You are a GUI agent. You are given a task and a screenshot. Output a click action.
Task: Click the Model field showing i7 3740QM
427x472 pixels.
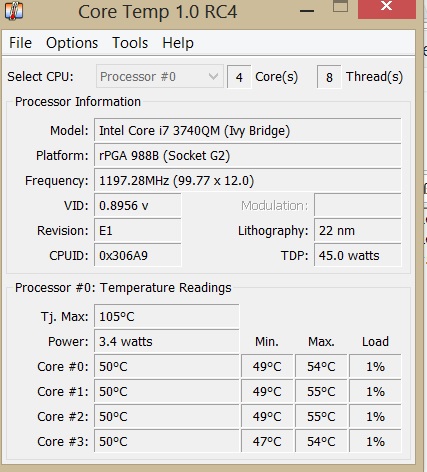coord(248,131)
